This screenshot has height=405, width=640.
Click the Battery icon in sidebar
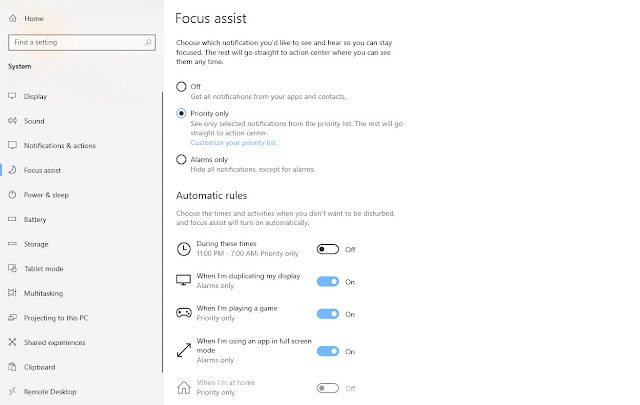click(x=12, y=219)
